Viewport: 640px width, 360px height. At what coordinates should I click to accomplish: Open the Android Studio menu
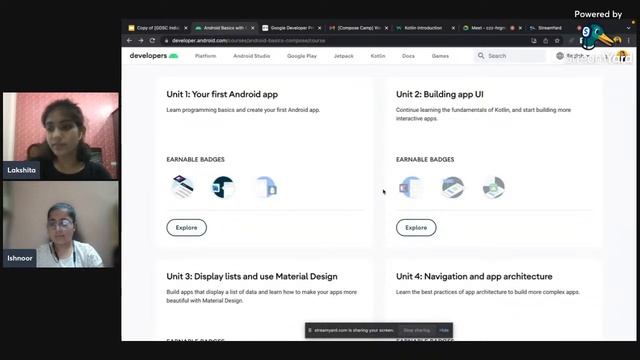click(251, 56)
